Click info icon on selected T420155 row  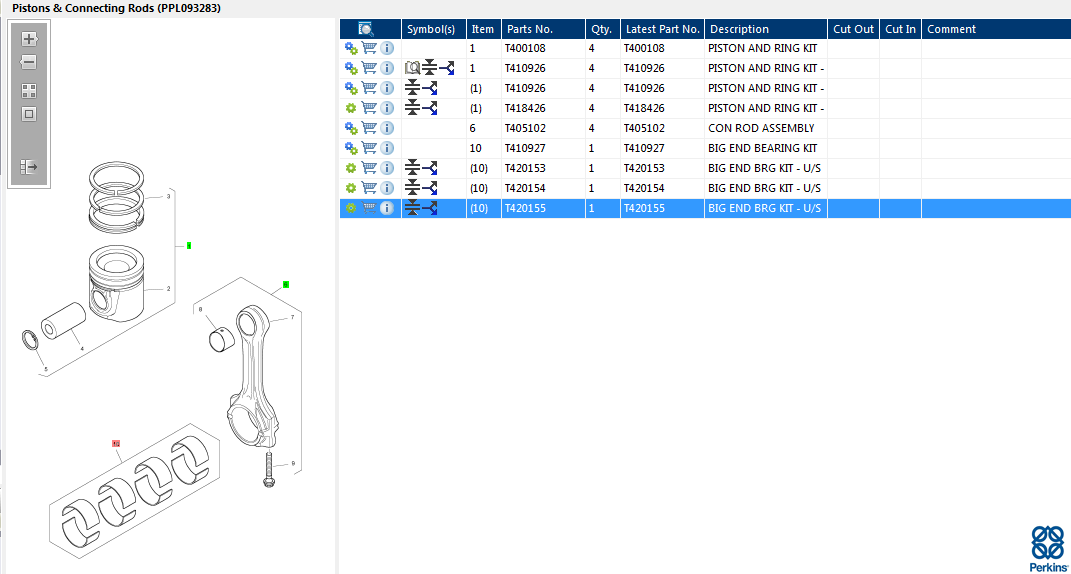coord(387,208)
